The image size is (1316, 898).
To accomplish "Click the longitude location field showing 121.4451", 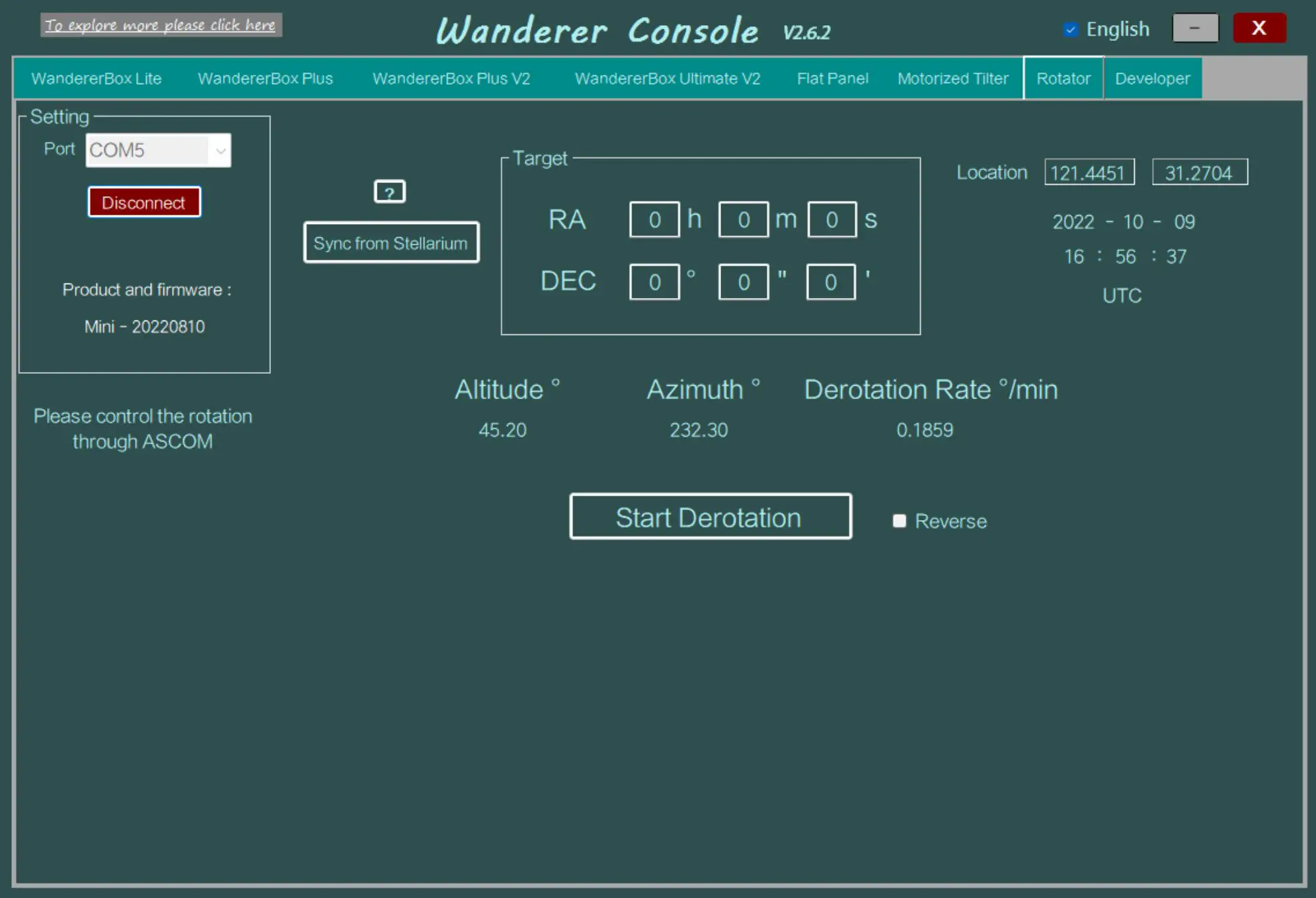I will coord(1089,172).
